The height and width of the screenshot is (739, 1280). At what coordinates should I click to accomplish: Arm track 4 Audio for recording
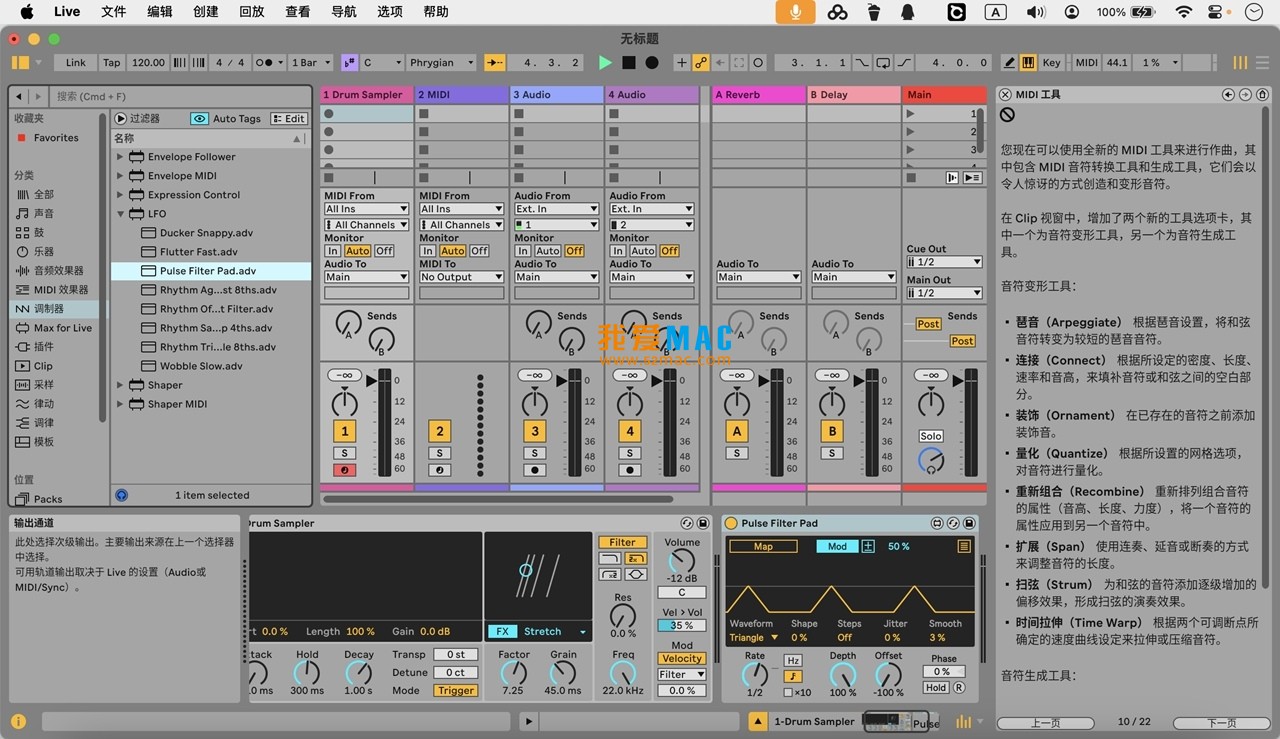629,469
